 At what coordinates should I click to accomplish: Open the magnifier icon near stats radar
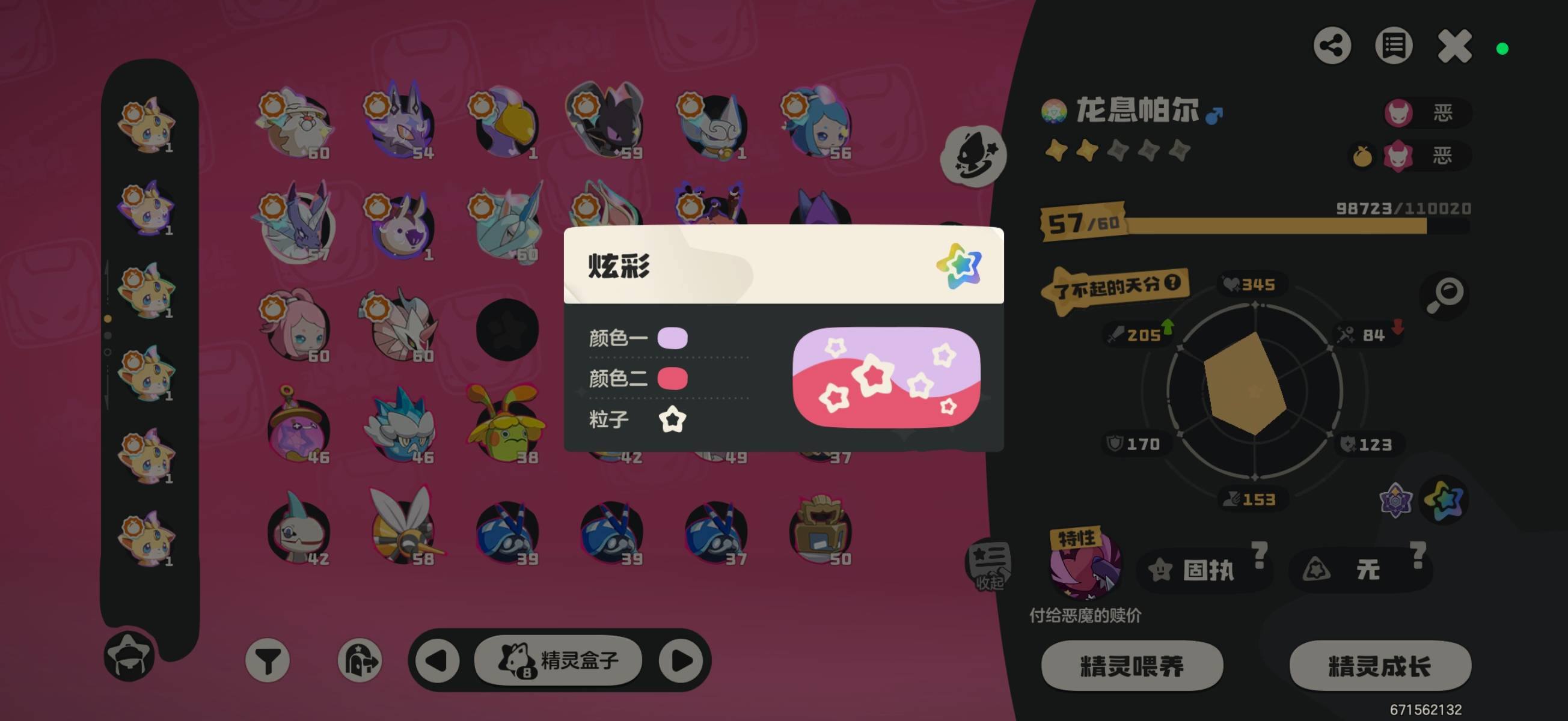[1444, 295]
